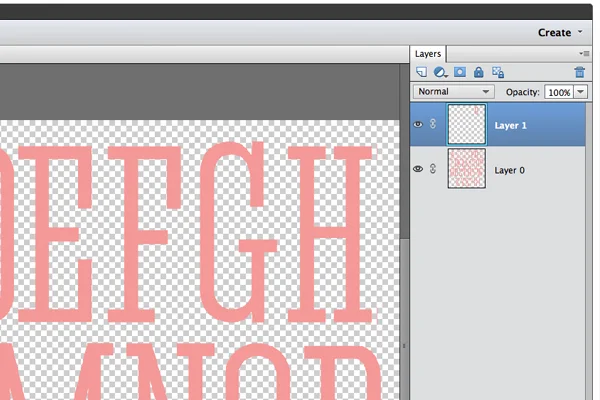Select the Layer 1 thumbnail
This screenshot has height=400, width=600.
pos(467,124)
